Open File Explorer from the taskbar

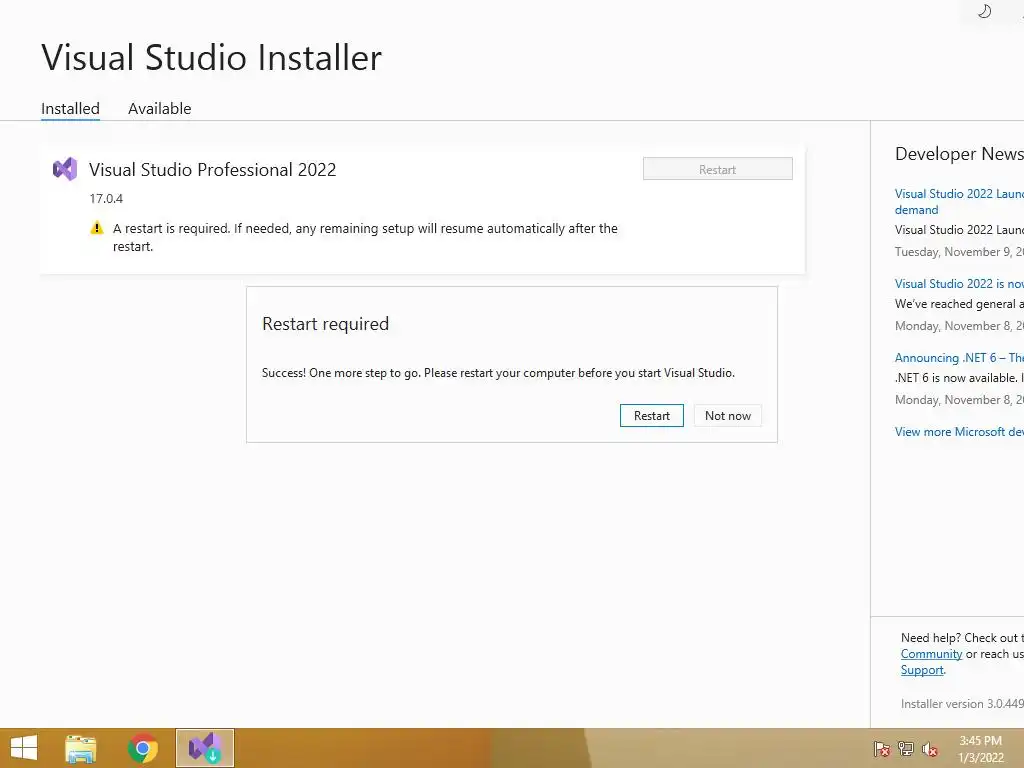(x=81, y=748)
